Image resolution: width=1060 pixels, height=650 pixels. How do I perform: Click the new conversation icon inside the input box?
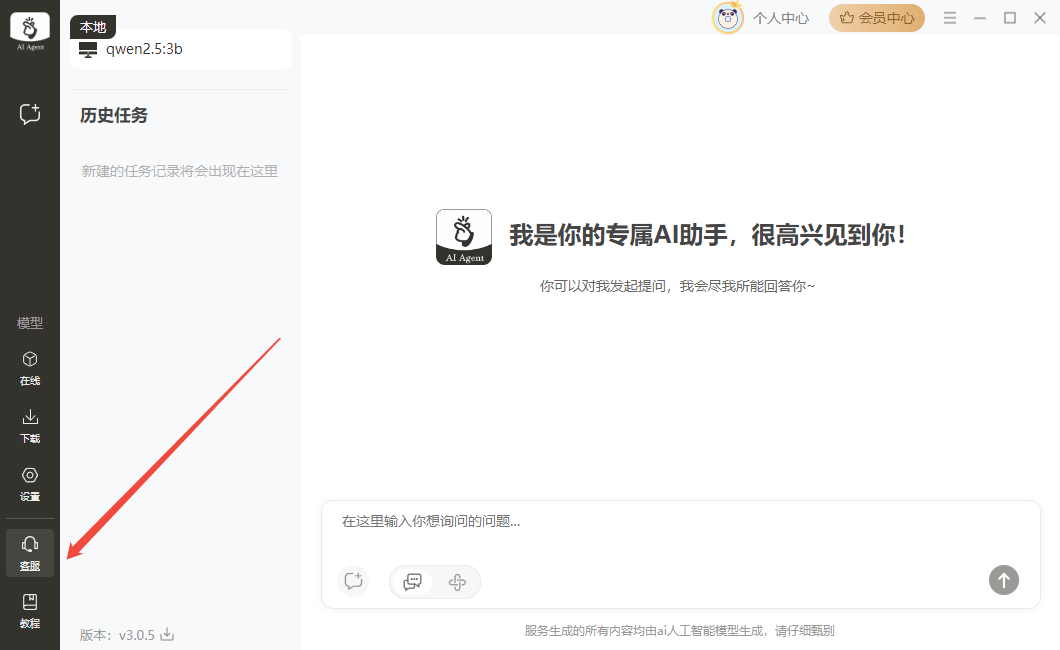click(352, 581)
